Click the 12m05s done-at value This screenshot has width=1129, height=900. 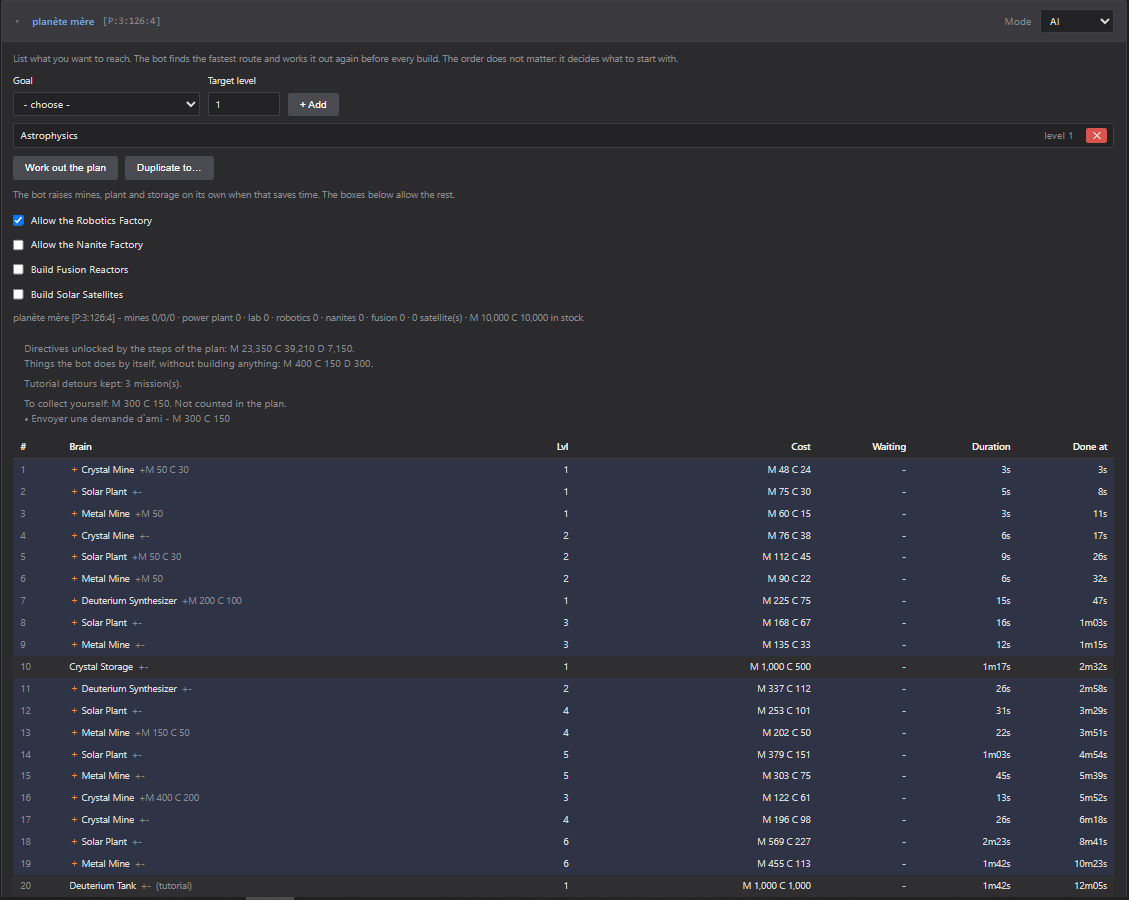(x=1091, y=886)
